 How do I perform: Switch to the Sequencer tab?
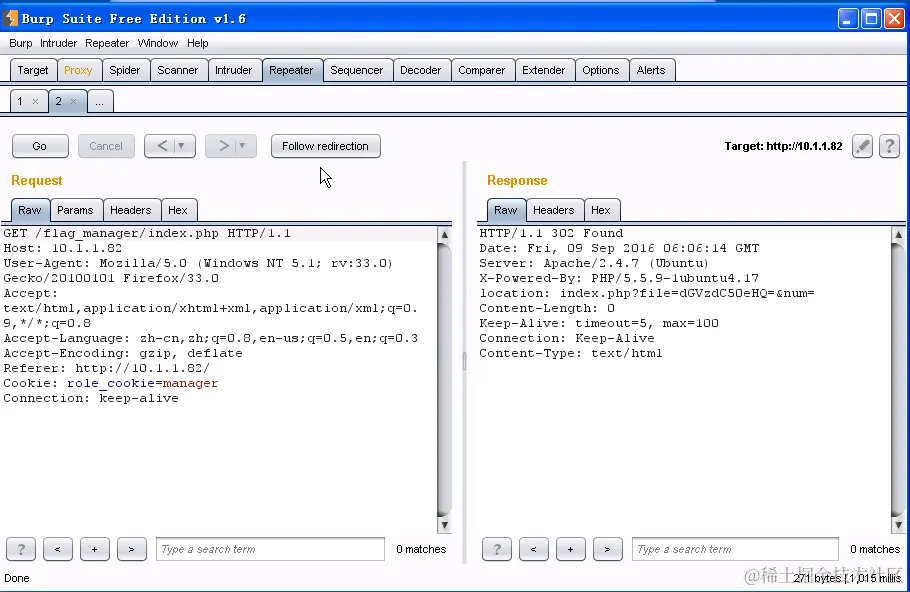(x=356, y=70)
